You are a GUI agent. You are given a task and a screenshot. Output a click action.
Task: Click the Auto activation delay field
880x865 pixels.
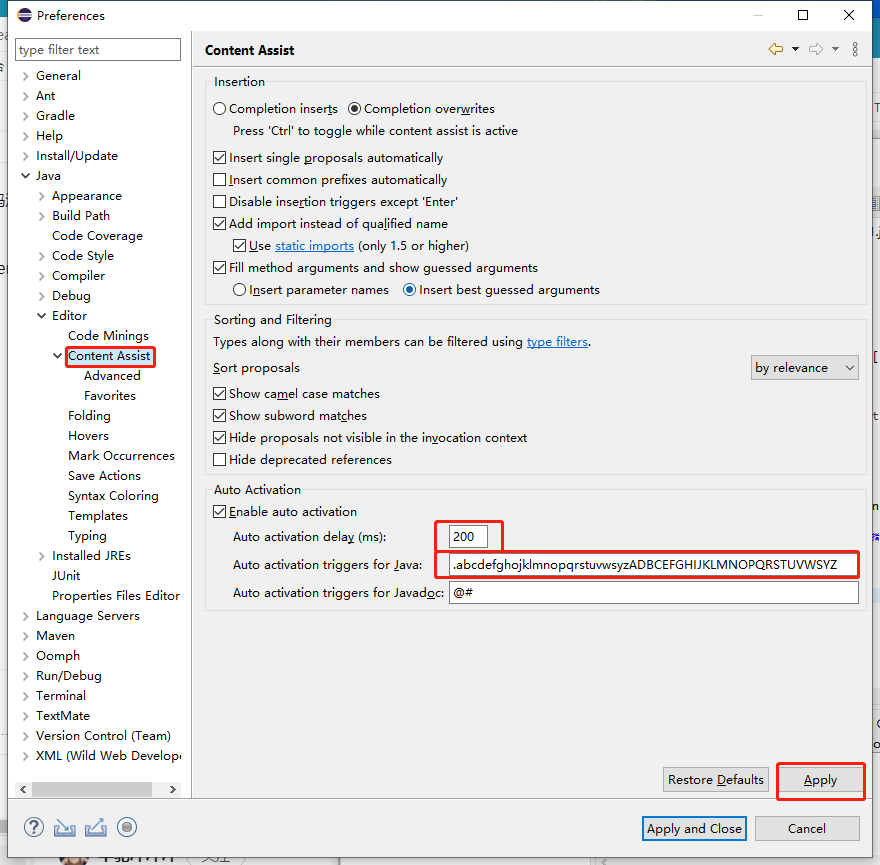coord(468,537)
